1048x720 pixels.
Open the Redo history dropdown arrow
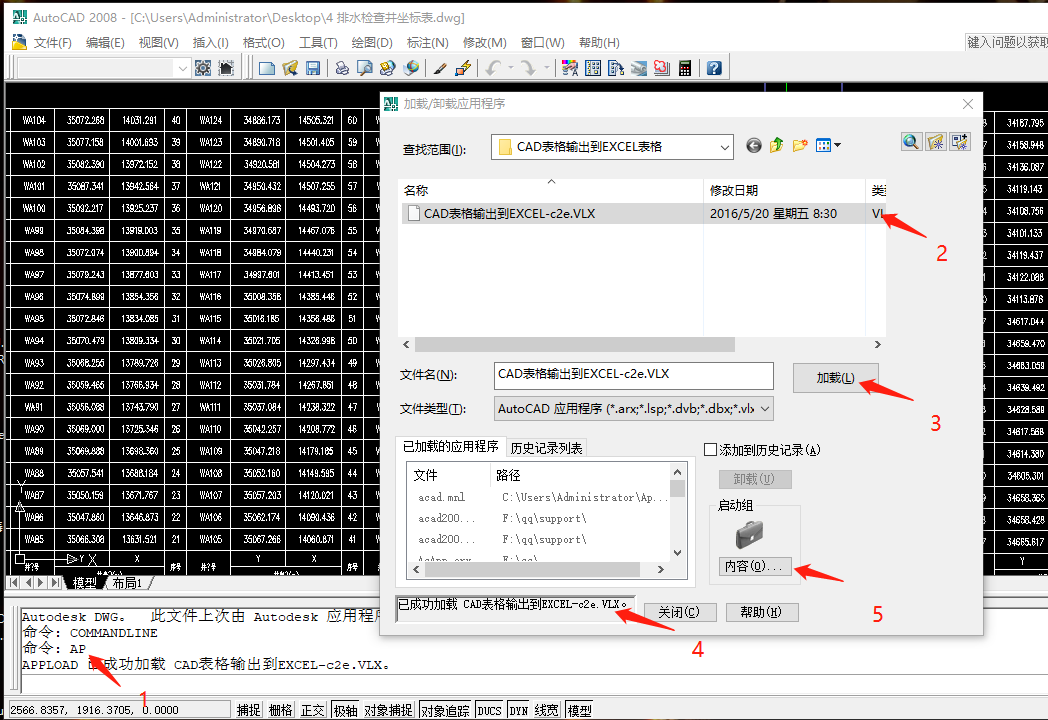[x=546, y=68]
